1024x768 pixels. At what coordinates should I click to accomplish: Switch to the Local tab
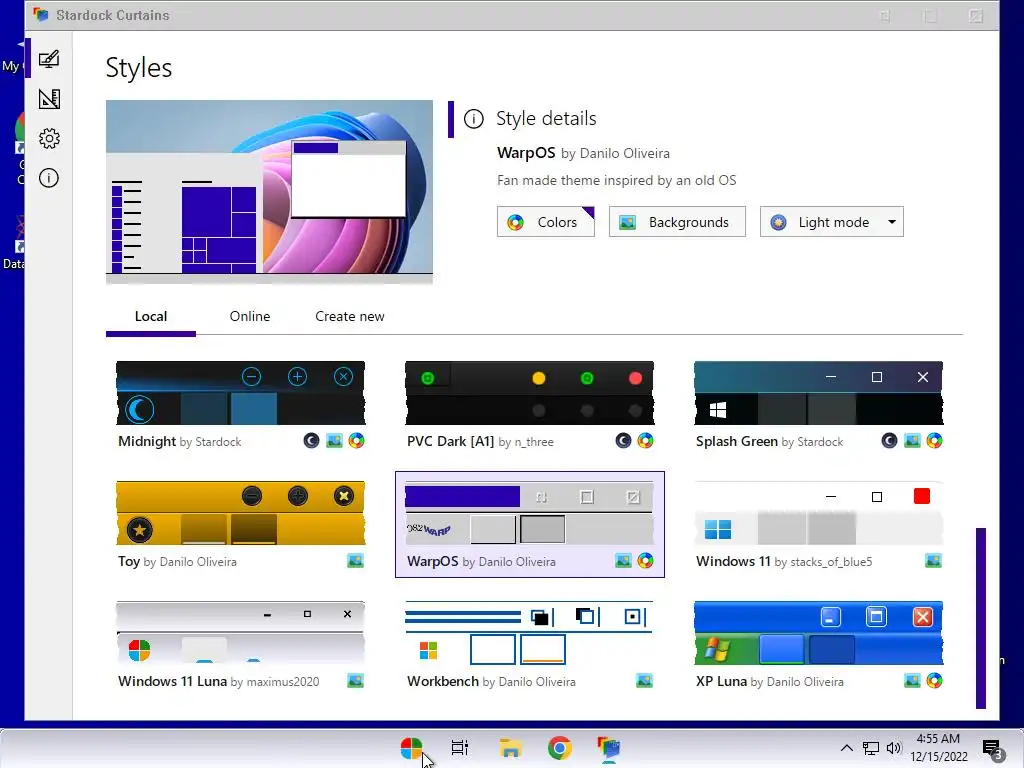[x=151, y=317]
